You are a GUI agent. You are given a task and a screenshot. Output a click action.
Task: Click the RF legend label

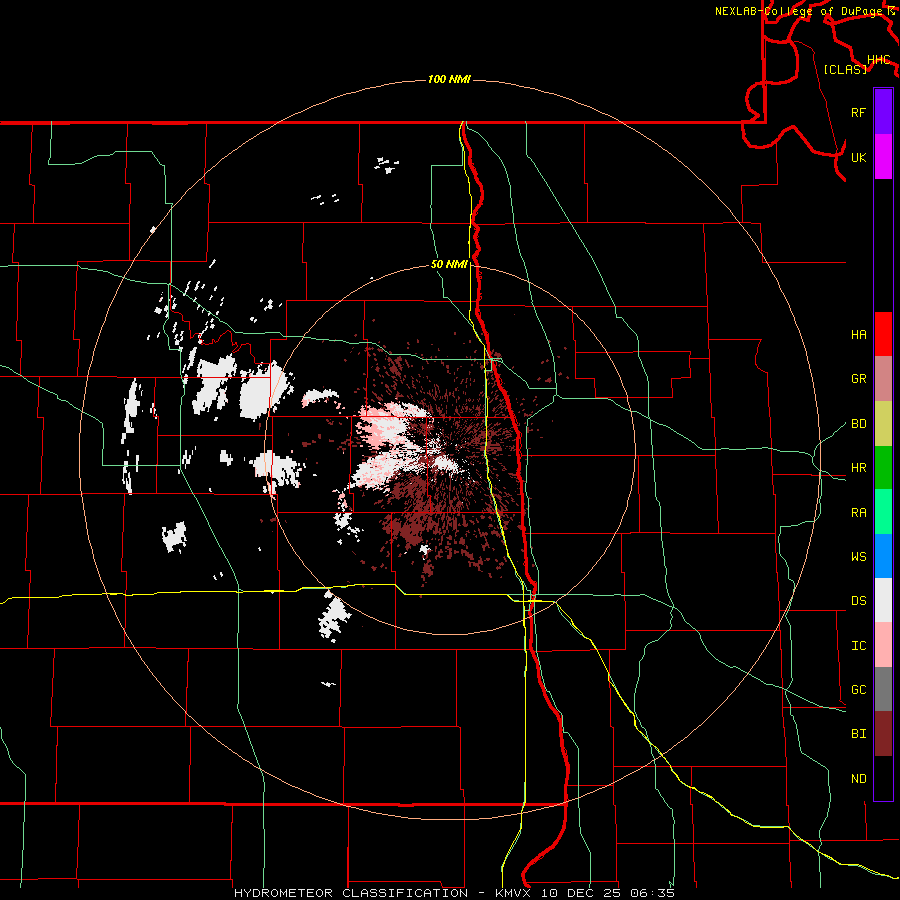858,112
